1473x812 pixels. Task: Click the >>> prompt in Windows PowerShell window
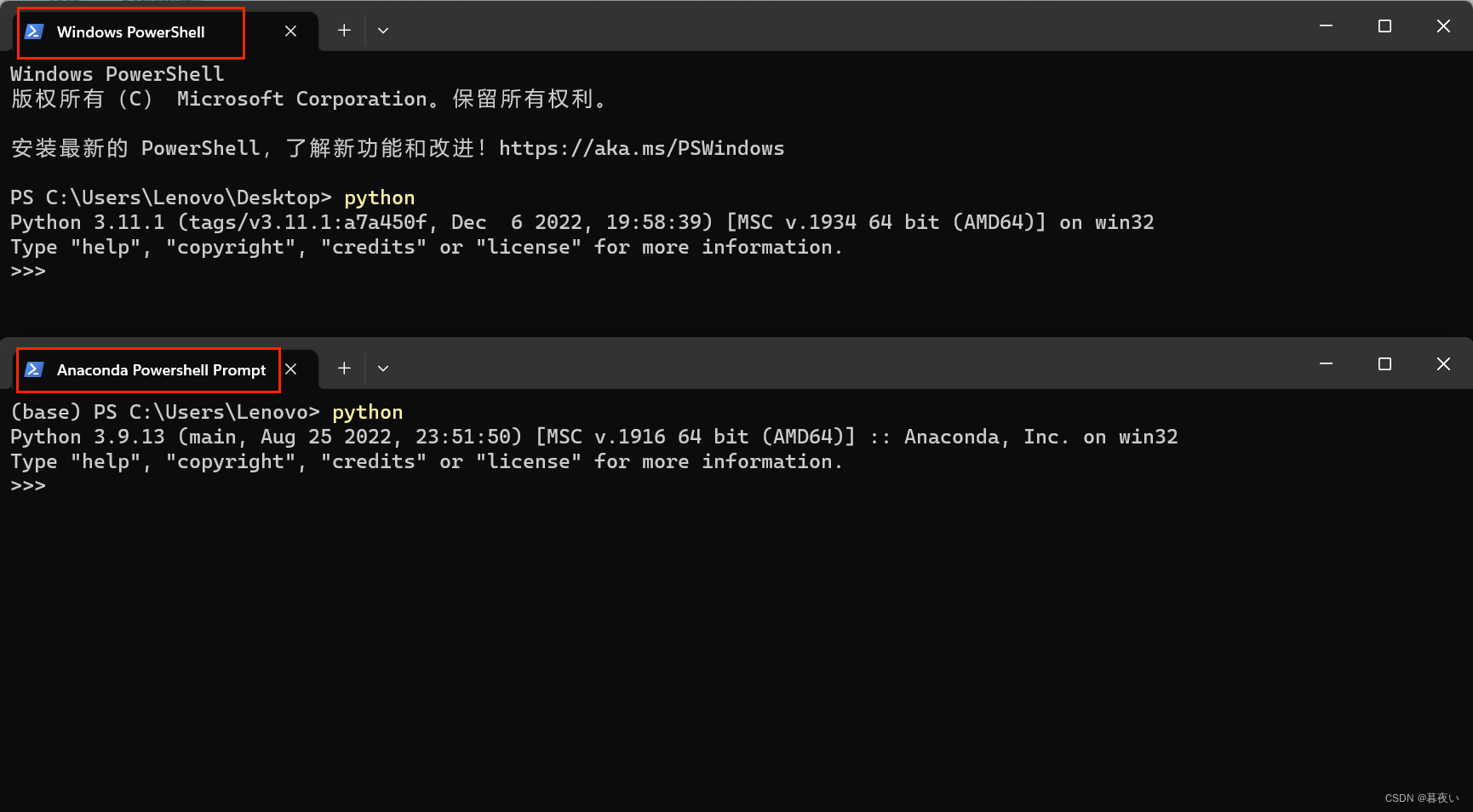[x=28, y=272]
